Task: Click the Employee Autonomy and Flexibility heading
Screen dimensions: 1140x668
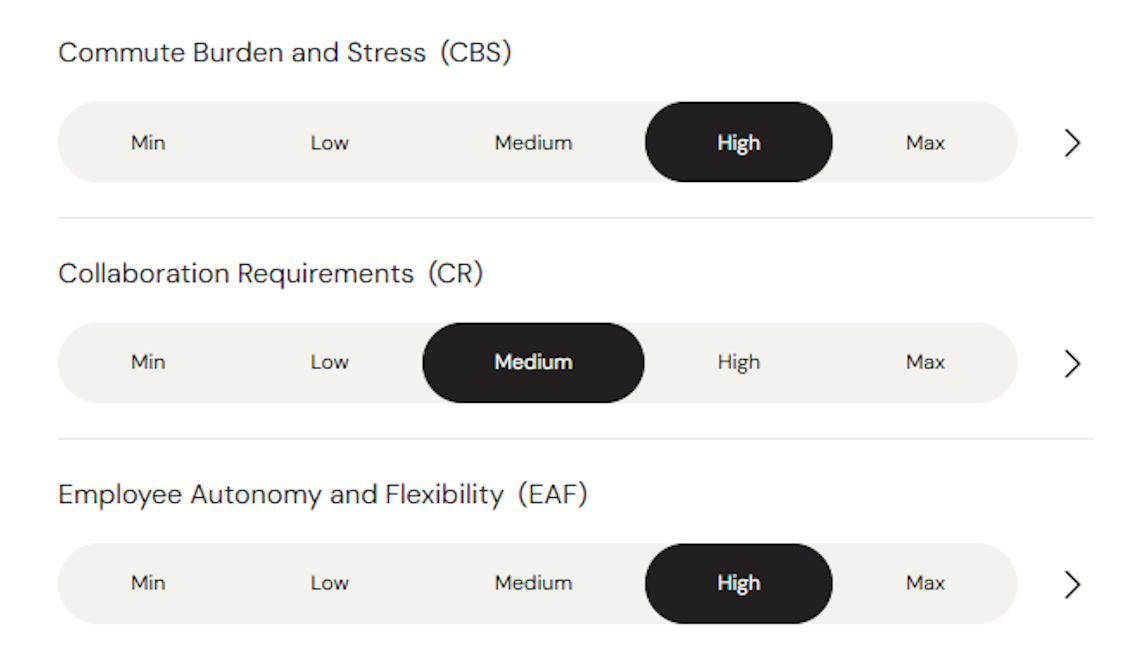Action: (x=322, y=494)
